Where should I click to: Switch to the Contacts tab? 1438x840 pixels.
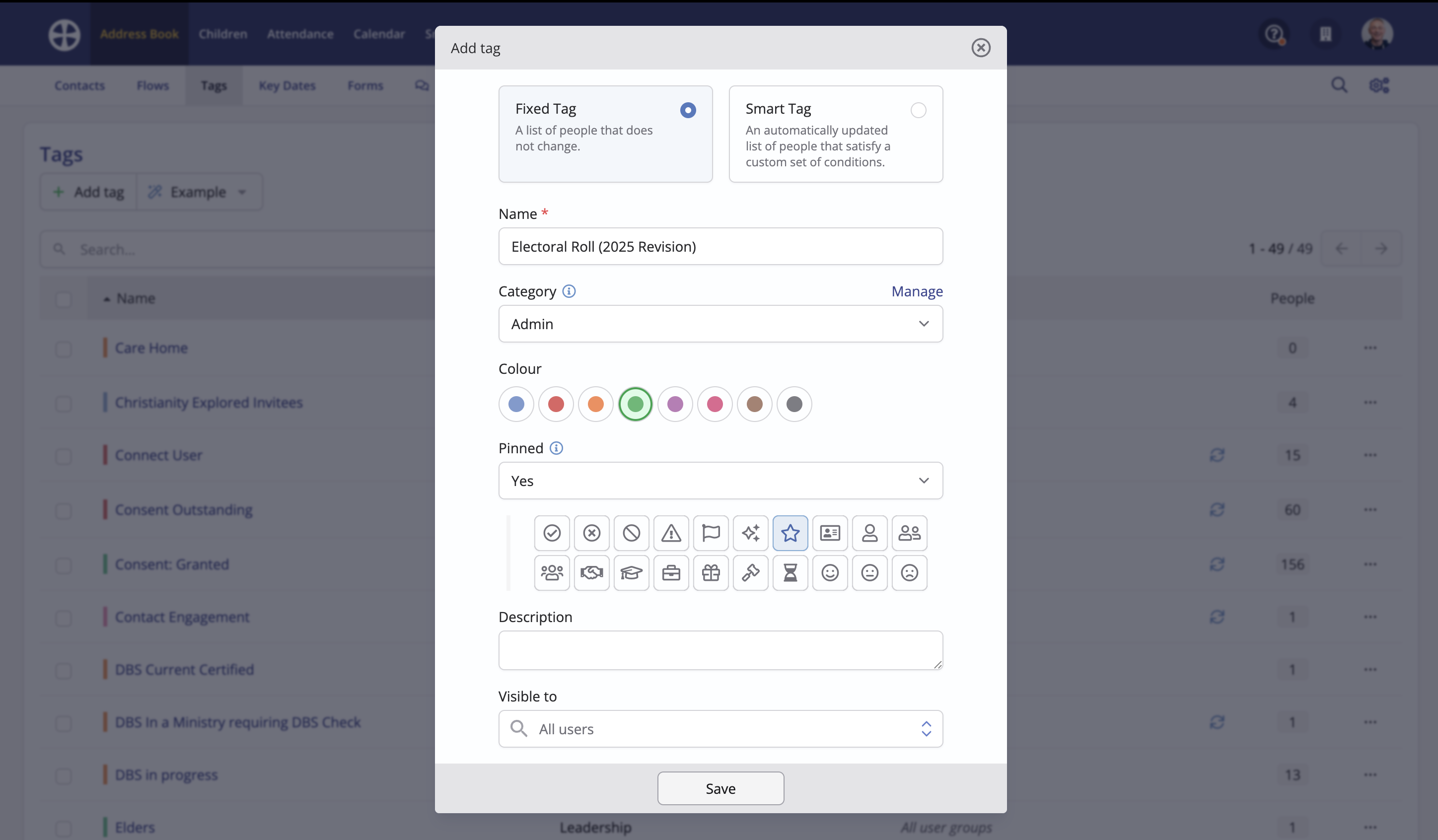pyautogui.click(x=80, y=85)
